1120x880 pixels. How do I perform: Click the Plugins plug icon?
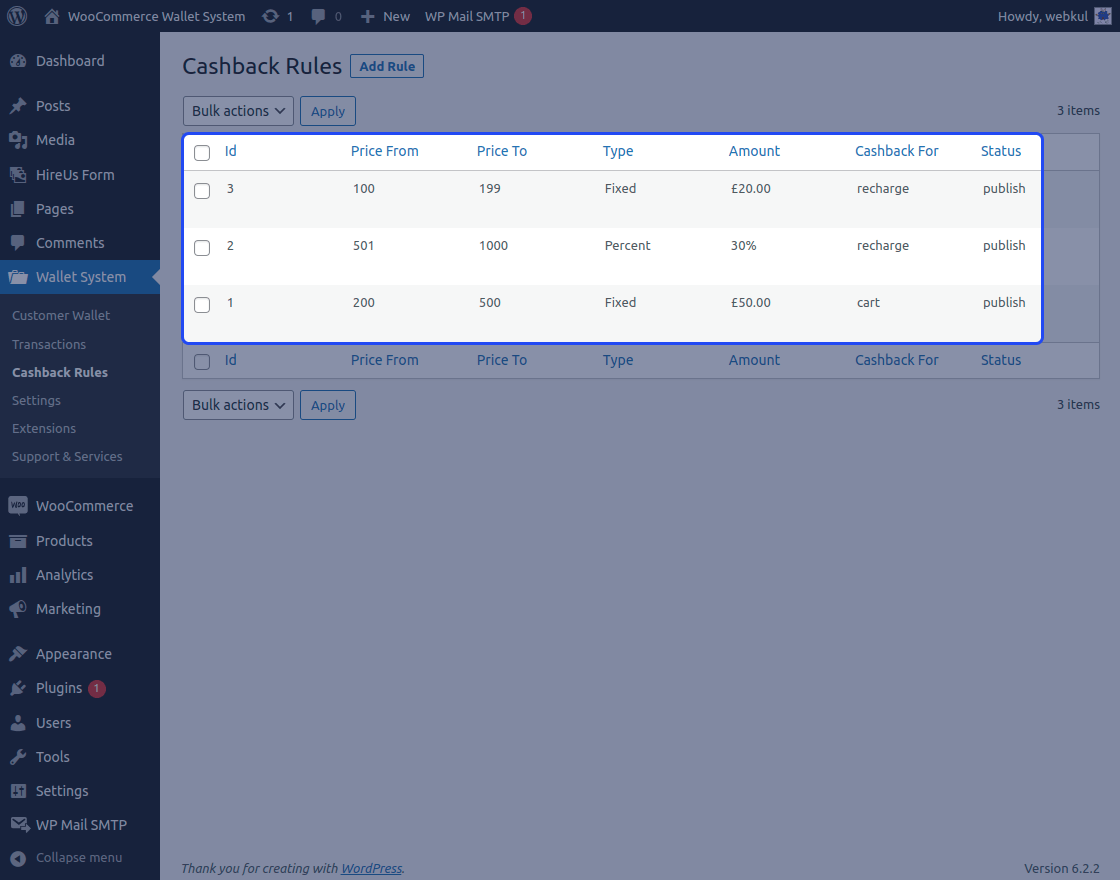pyautogui.click(x=19, y=688)
